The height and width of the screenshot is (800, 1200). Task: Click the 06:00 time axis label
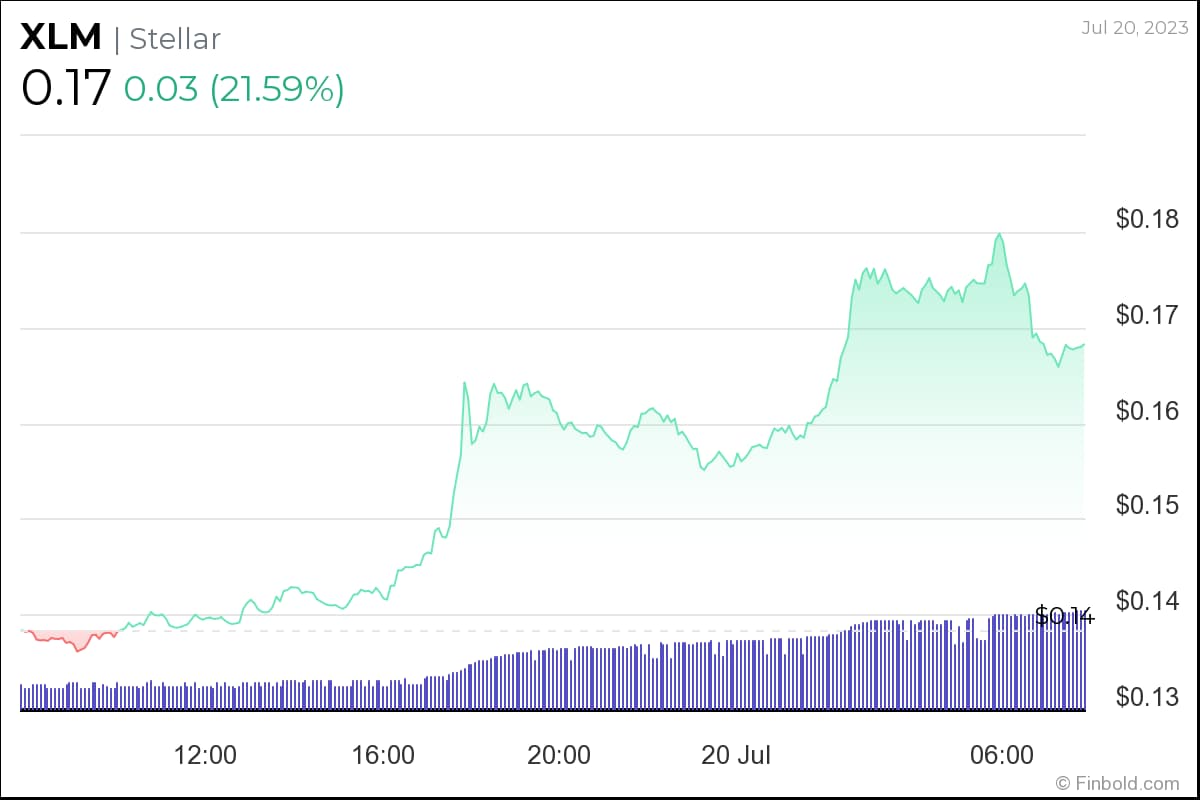tap(1003, 755)
